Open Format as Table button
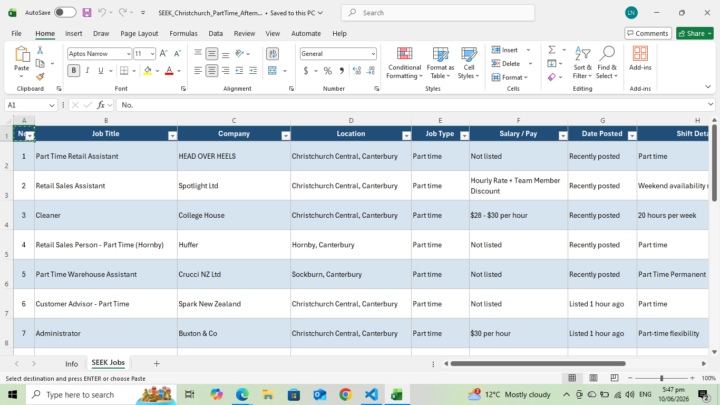This screenshot has height=405, width=720. pyautogui.click(x=440, y=63)
